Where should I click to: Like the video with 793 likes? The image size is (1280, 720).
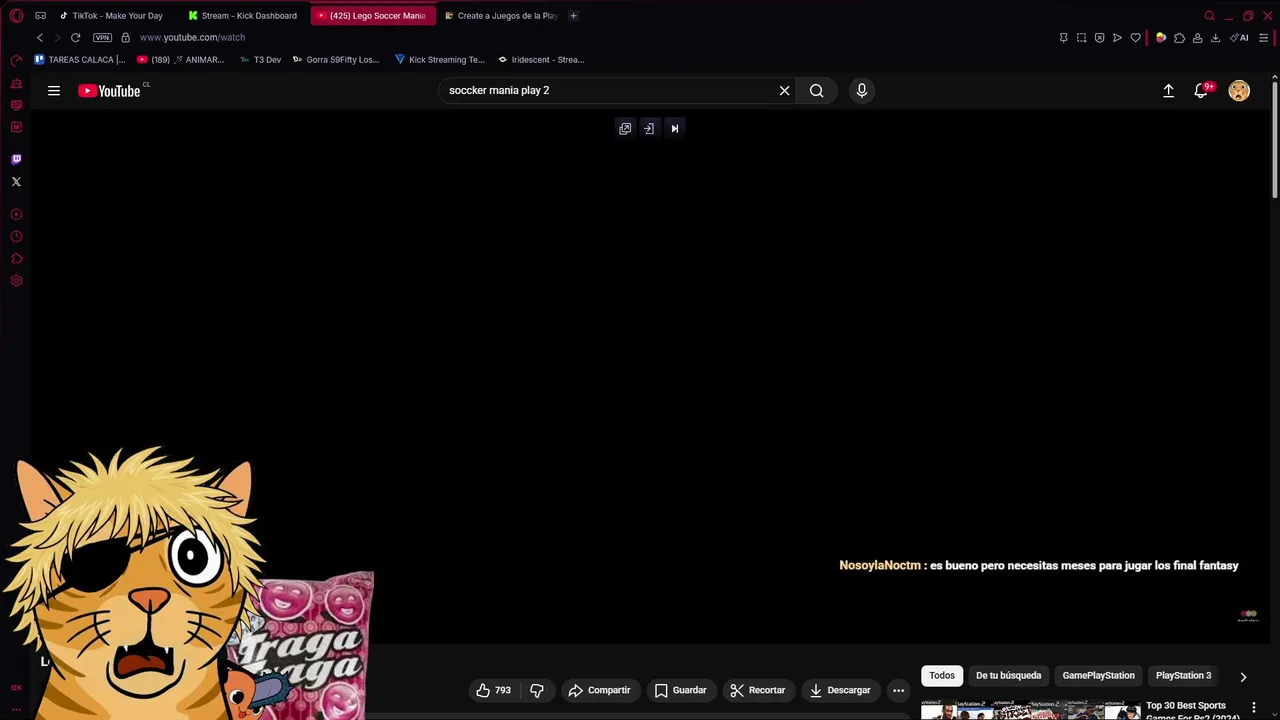coord(494,690)
